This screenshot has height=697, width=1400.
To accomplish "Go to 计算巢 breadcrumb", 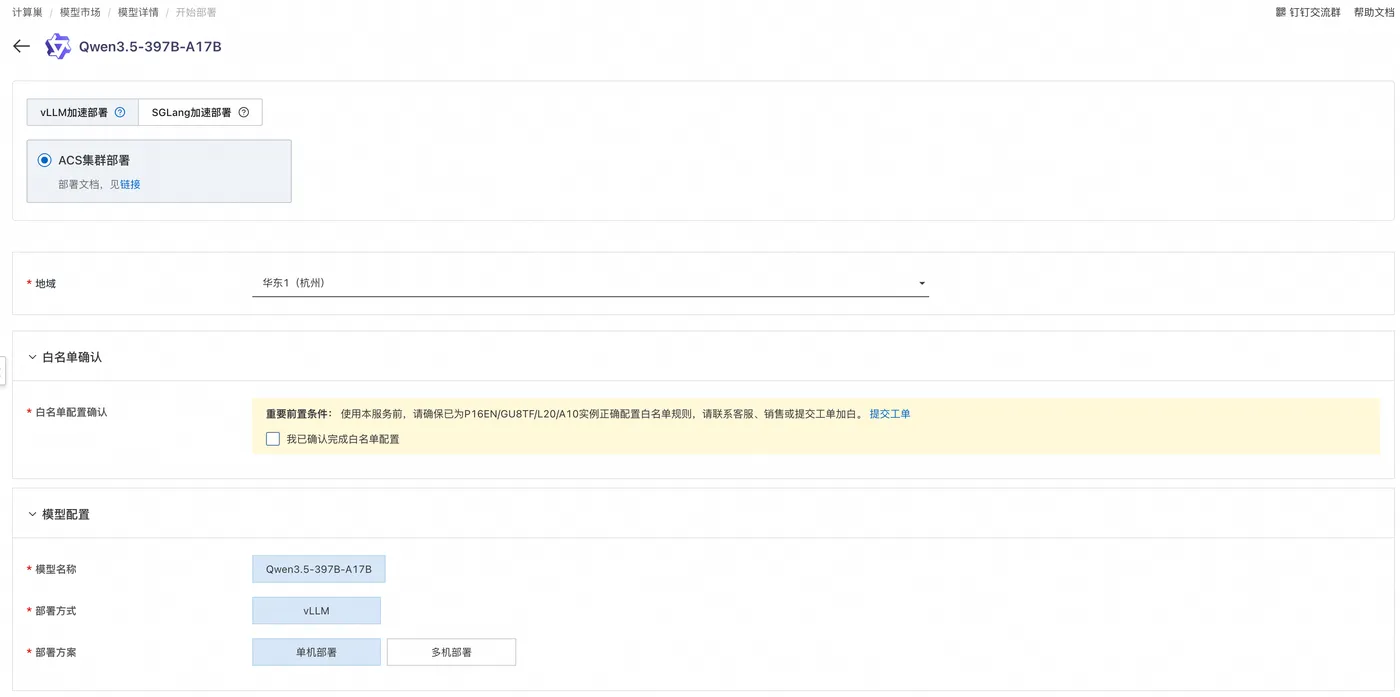I will pyautogui.click(x=27, y=13).
